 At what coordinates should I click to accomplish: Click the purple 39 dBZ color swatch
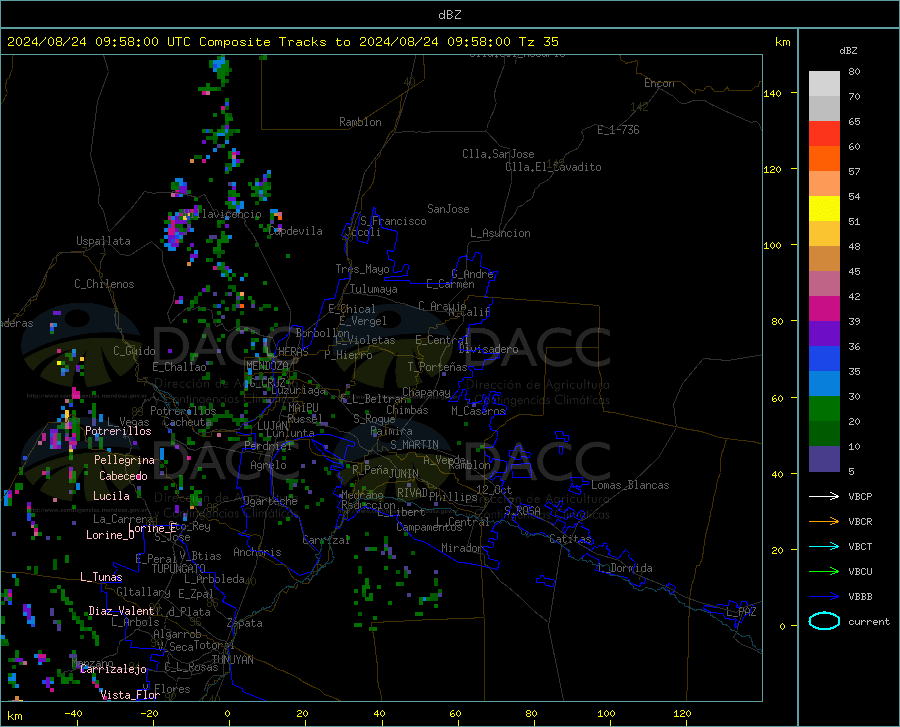(824, 334)
